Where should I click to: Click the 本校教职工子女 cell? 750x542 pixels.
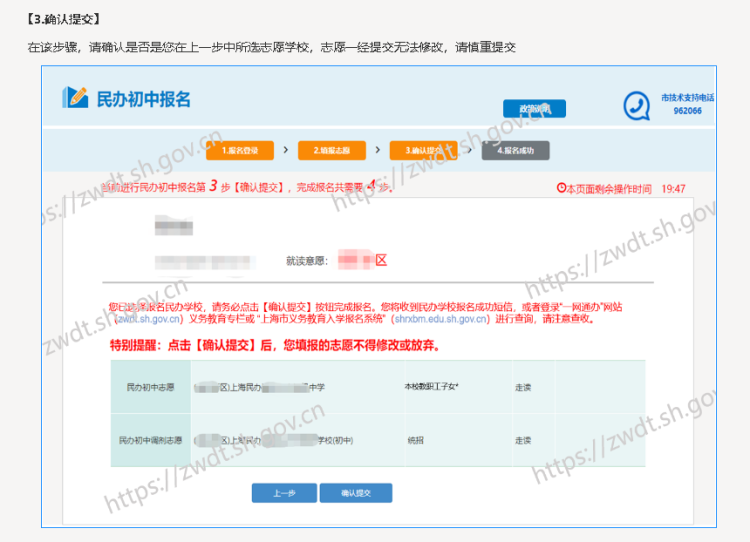[431, 385]
